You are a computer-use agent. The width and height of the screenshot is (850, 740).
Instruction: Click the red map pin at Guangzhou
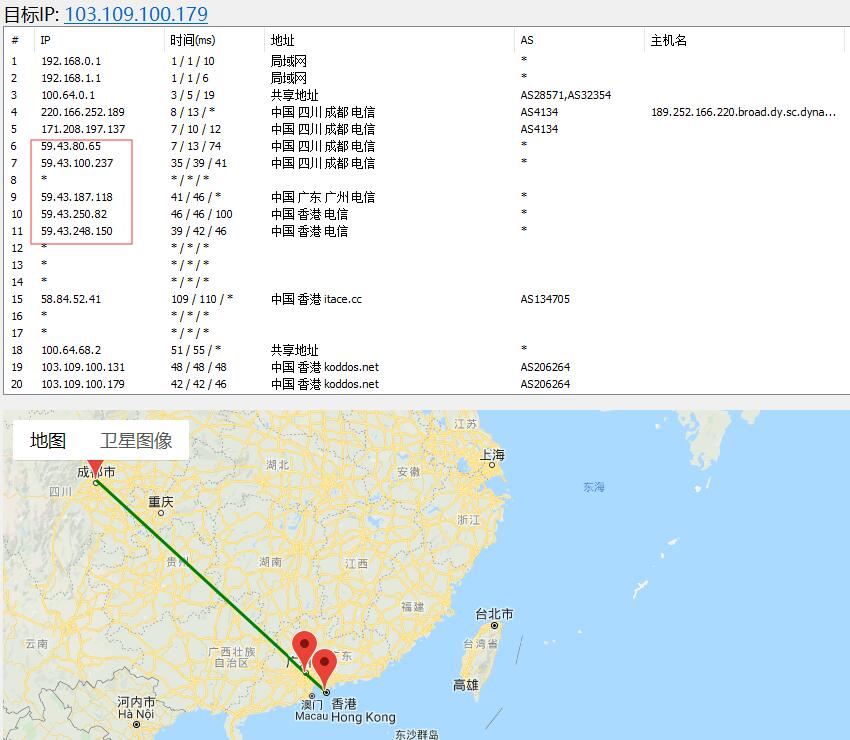pos(304,651)
